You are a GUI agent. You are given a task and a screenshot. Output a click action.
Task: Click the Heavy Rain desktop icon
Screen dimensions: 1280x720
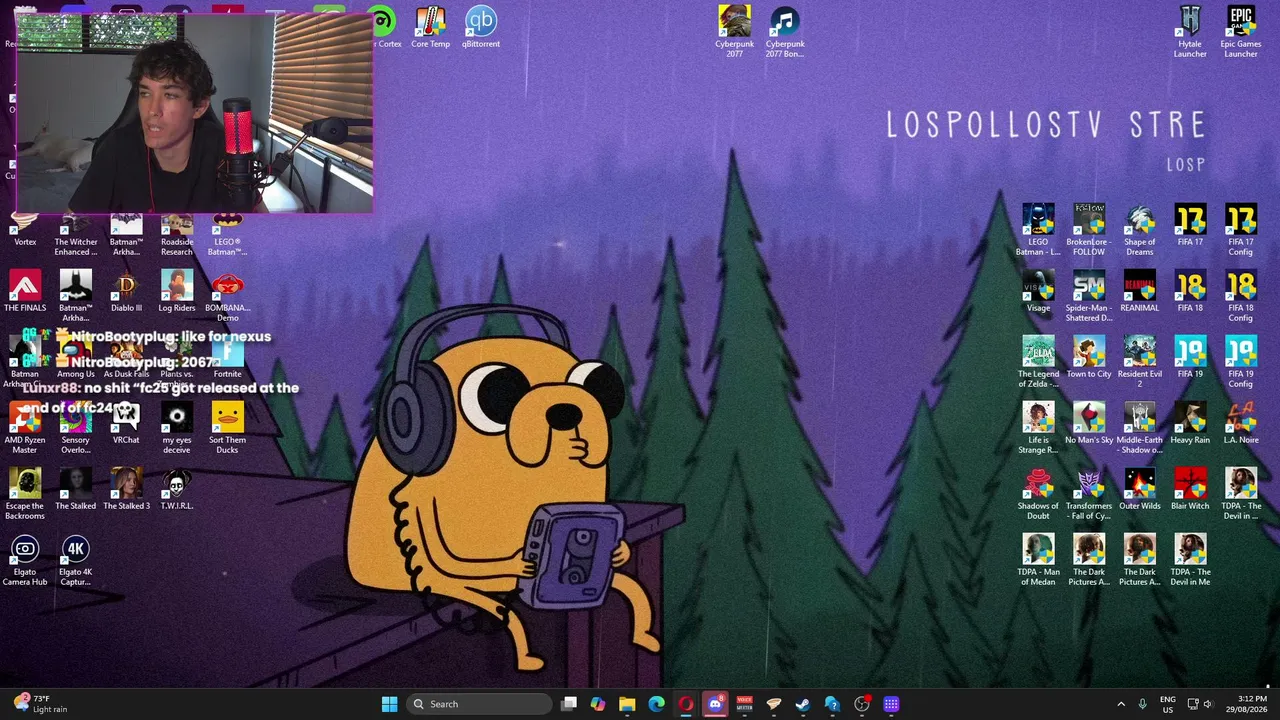click(x=1190, y=423)
